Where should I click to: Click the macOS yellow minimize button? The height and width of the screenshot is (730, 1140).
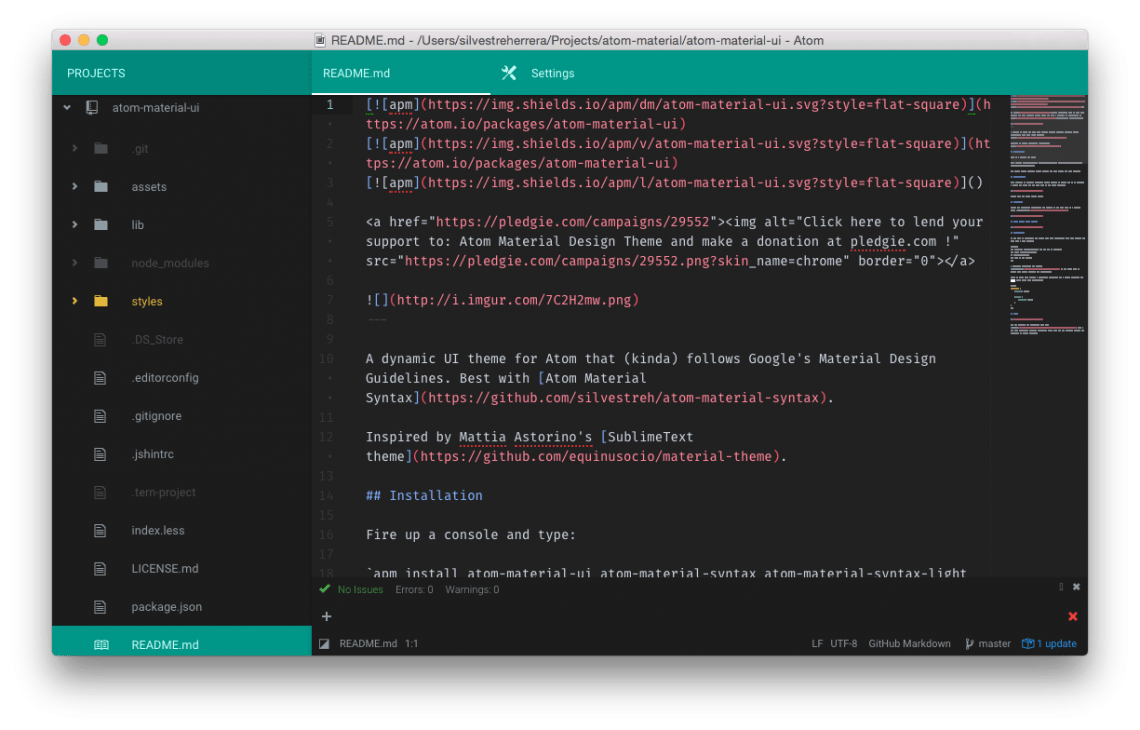point(84,40)
